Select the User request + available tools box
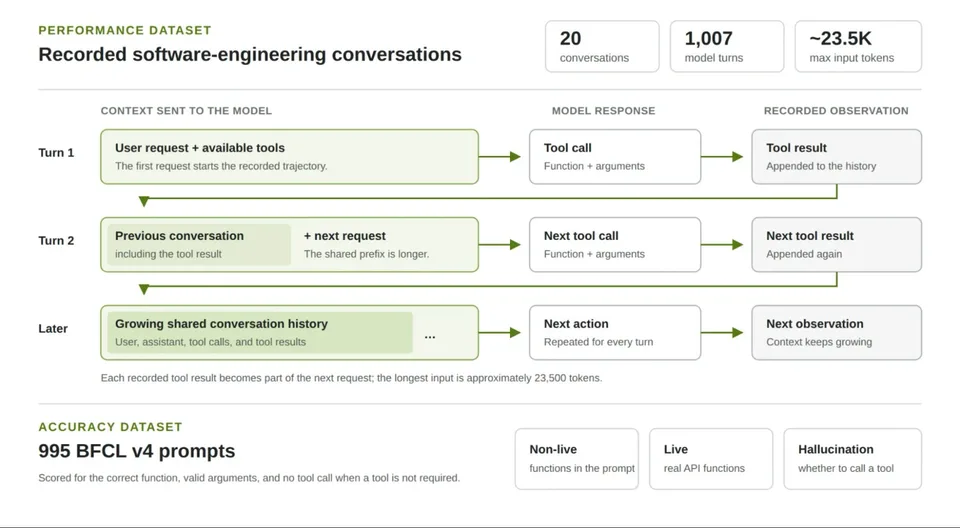Image resolution: width=960 pixels, height=528 pixels. 290,157
